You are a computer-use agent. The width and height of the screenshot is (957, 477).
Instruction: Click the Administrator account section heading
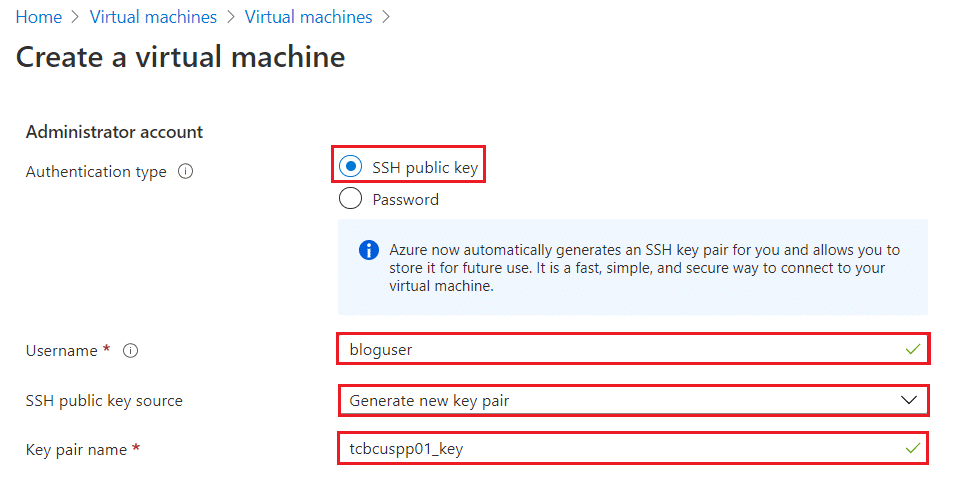pos(114,132)
